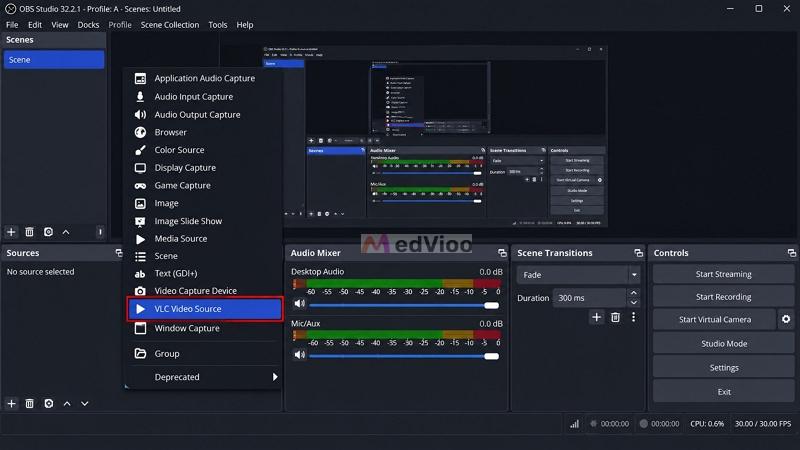The height and width of the screenshot is (450, 800).
Task: Click Start Streaming
Action: [723, 274]
